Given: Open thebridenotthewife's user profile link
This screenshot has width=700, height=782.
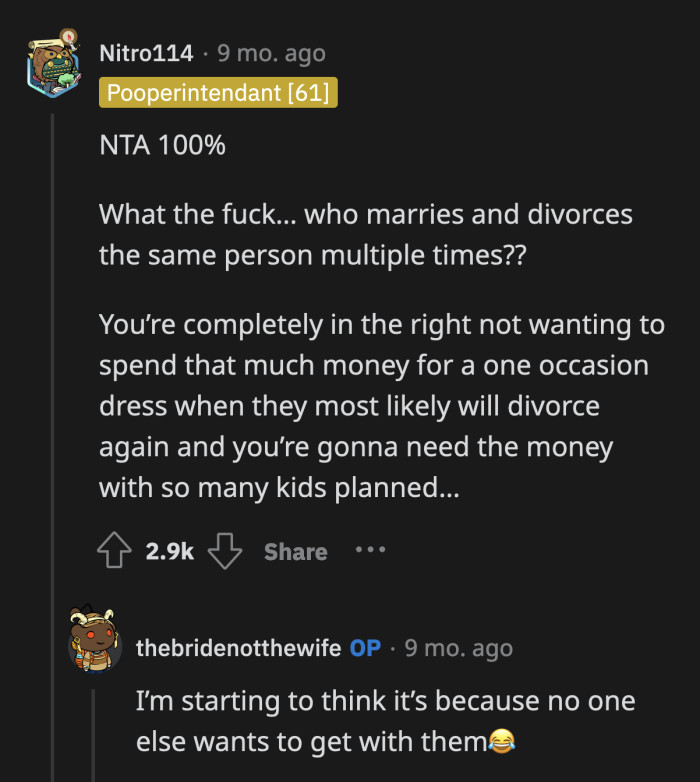Looking at the screenshot, I should 238,647.
